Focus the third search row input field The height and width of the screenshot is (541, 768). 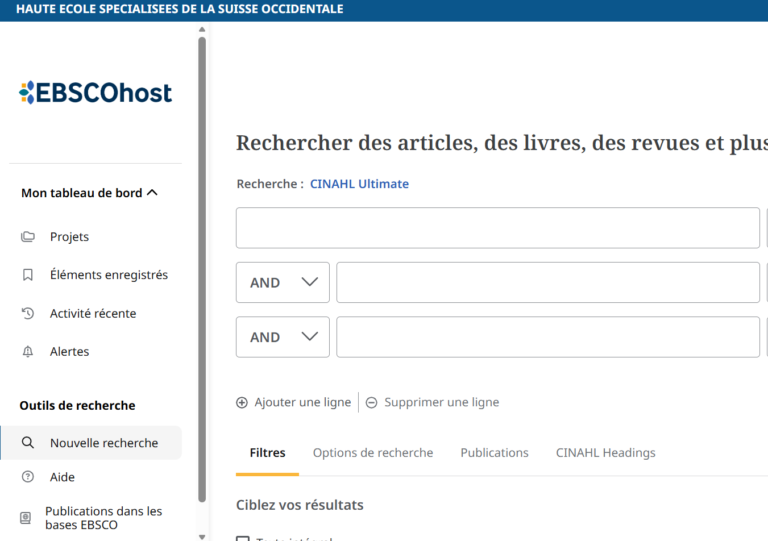[547, 337]
